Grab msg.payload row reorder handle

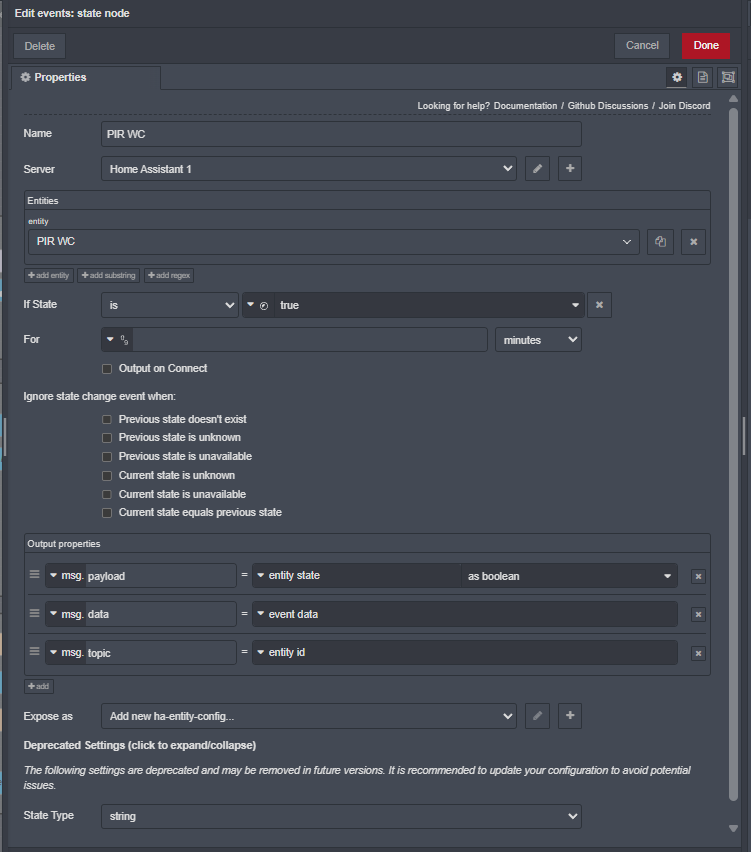pyautogui.click(x=34, y=574)
